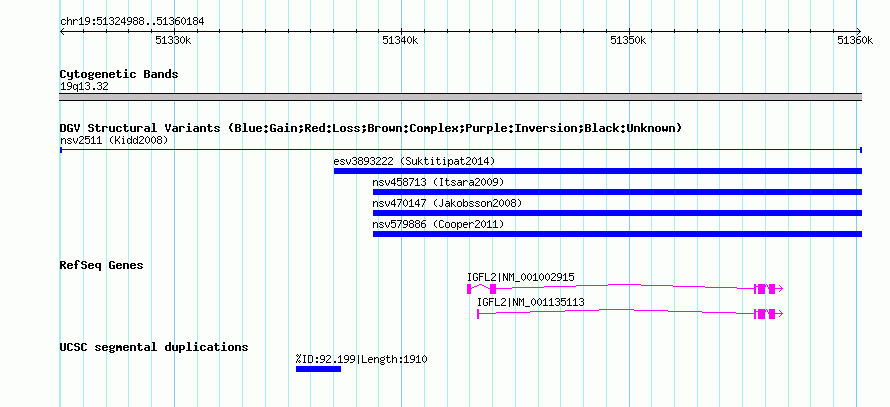
Task: Click the blue esv3893222 gain bar
Action: [x=598, y=171]
